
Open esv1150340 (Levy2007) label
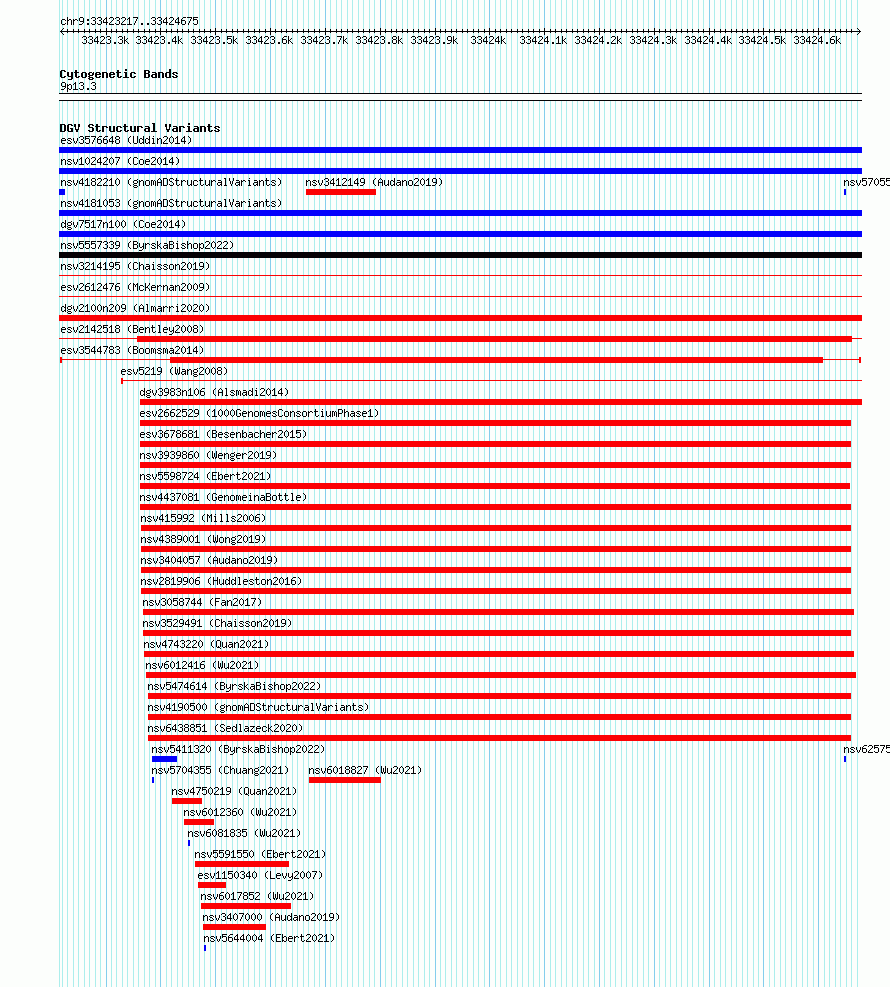[x=260, y=876]
